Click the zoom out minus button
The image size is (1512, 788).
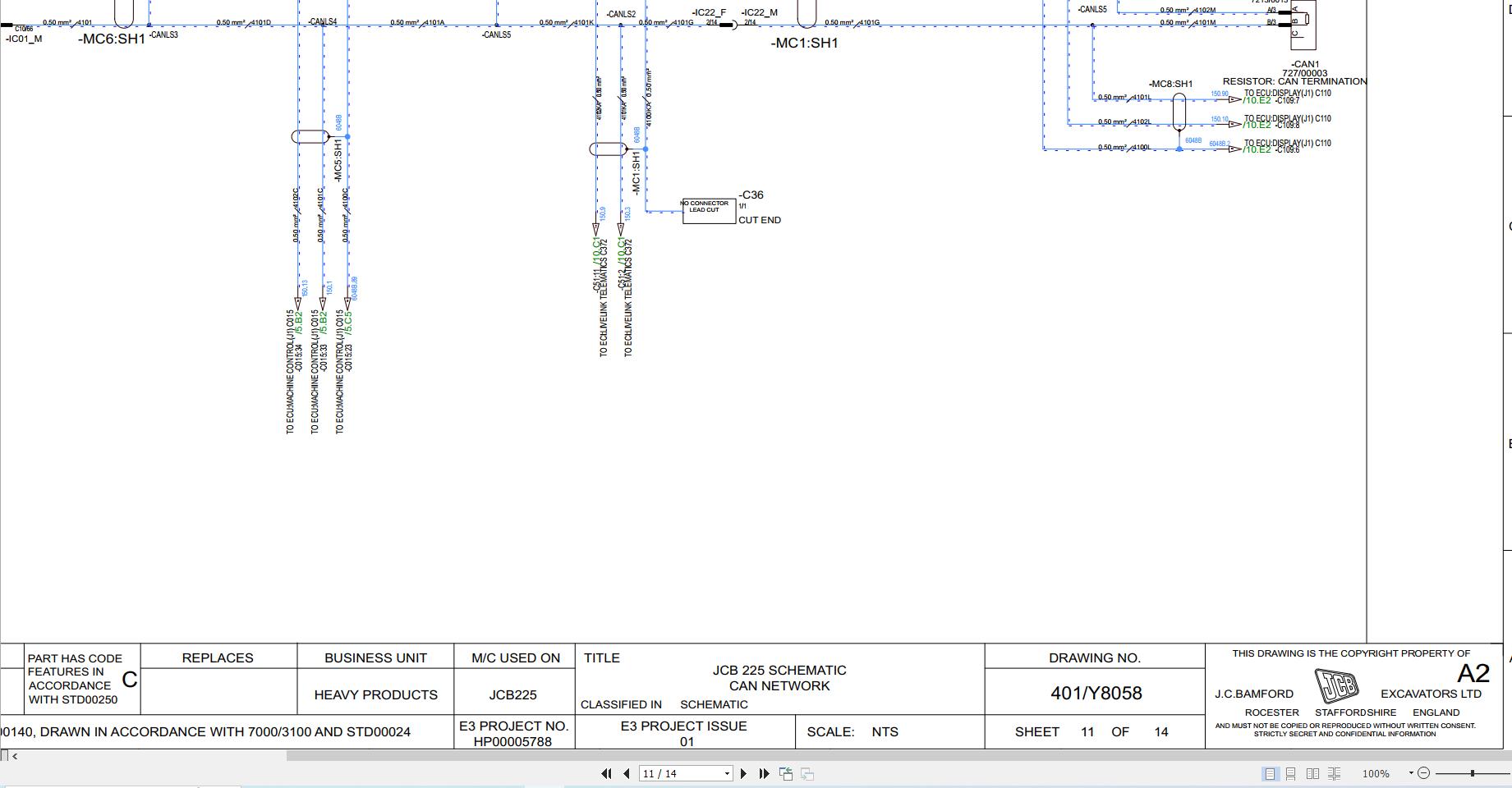tap(1424, 773)
